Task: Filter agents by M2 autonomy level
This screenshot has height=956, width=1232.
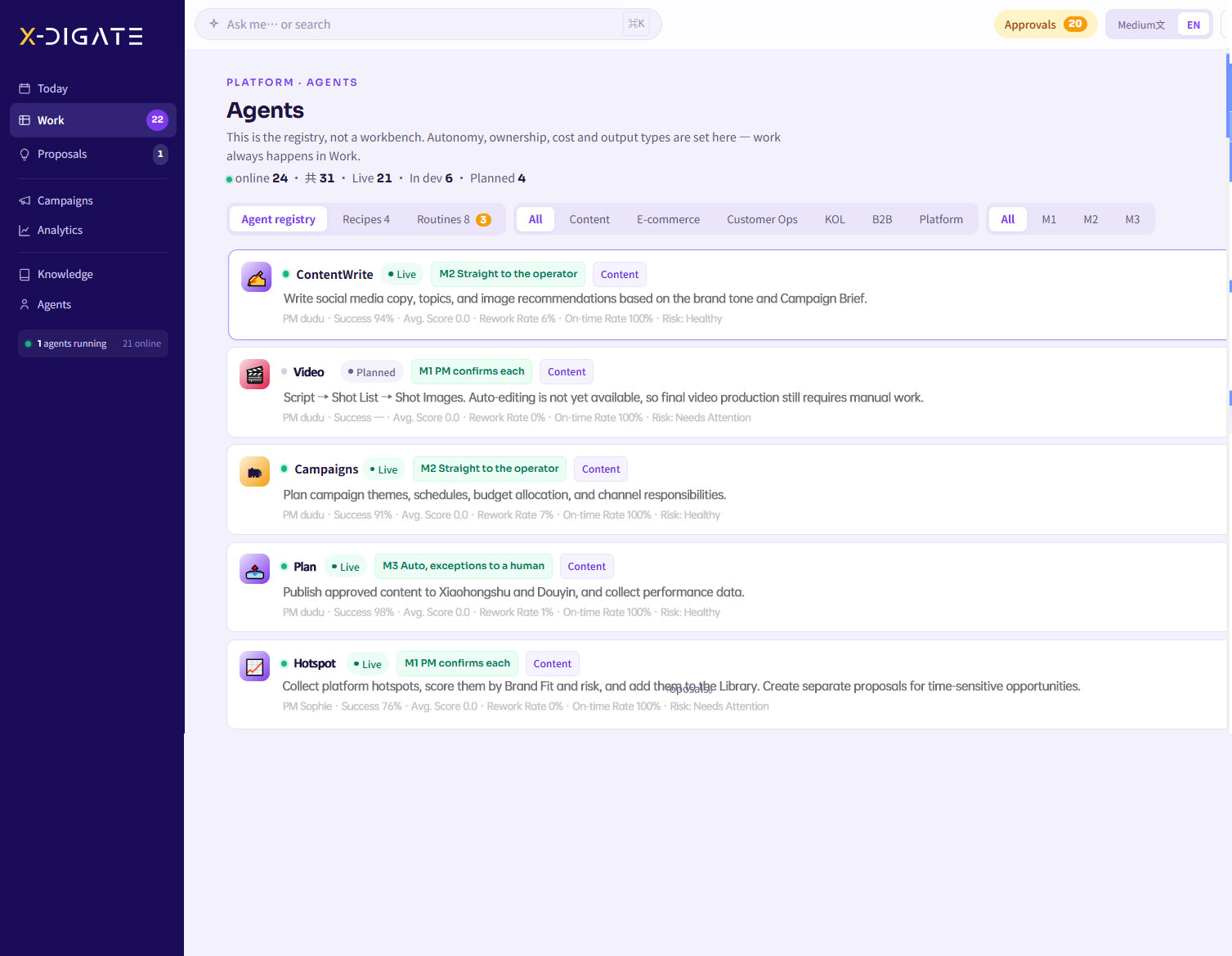Action: click(1091, 219)
